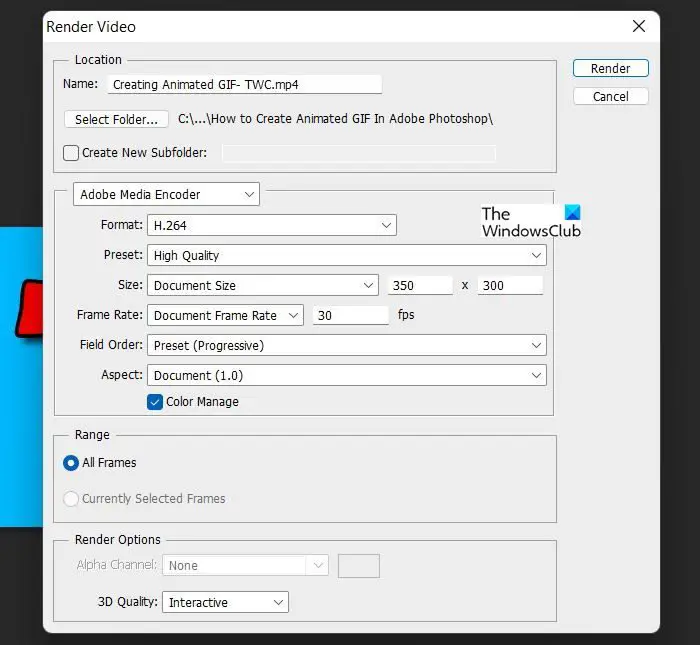Edit the Name field for the video file
This screenshot has width=700, height=645.
tap(245, 84)
